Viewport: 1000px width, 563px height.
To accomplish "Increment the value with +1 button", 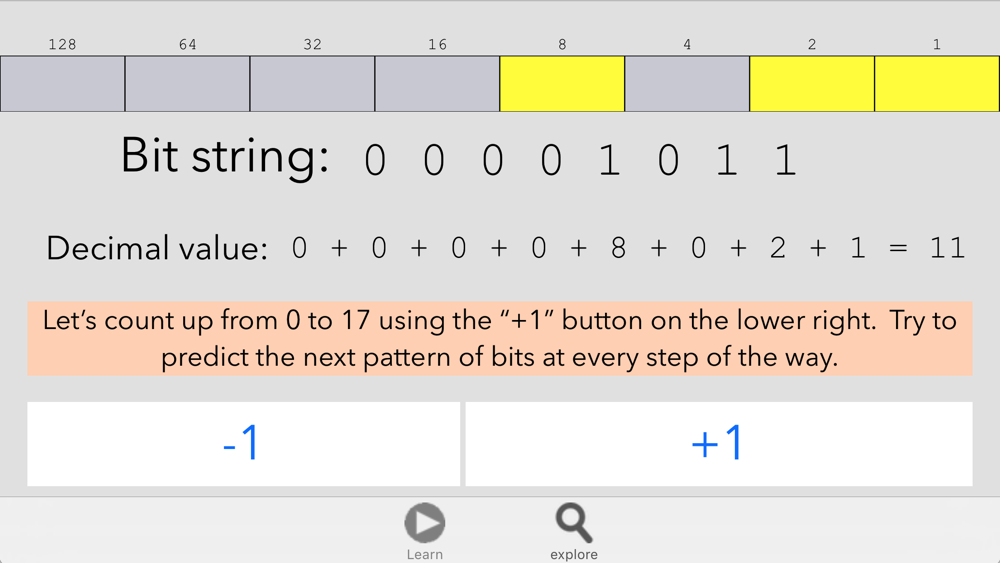I will click(719, 444).
